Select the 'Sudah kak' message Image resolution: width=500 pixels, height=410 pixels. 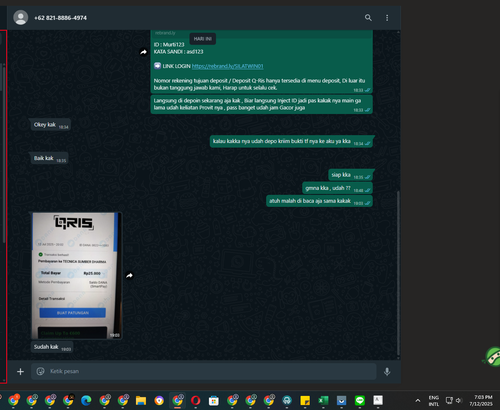(52, 347)
